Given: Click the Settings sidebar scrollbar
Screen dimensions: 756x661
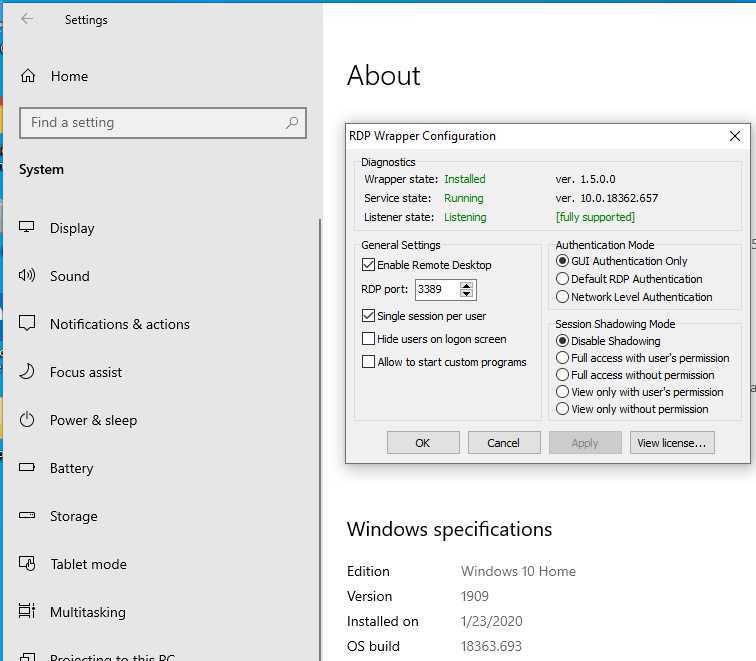Looking at the screenshot, I should (x=319, y=439).
